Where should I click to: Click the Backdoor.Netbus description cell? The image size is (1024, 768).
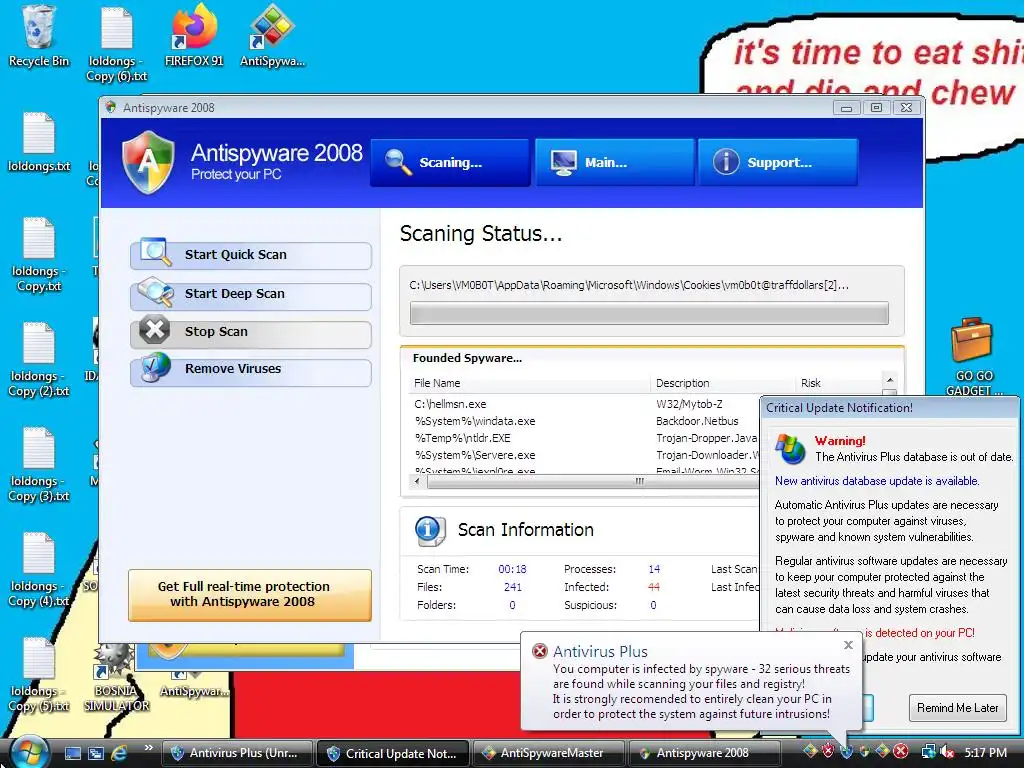click(x=697, y=421)
